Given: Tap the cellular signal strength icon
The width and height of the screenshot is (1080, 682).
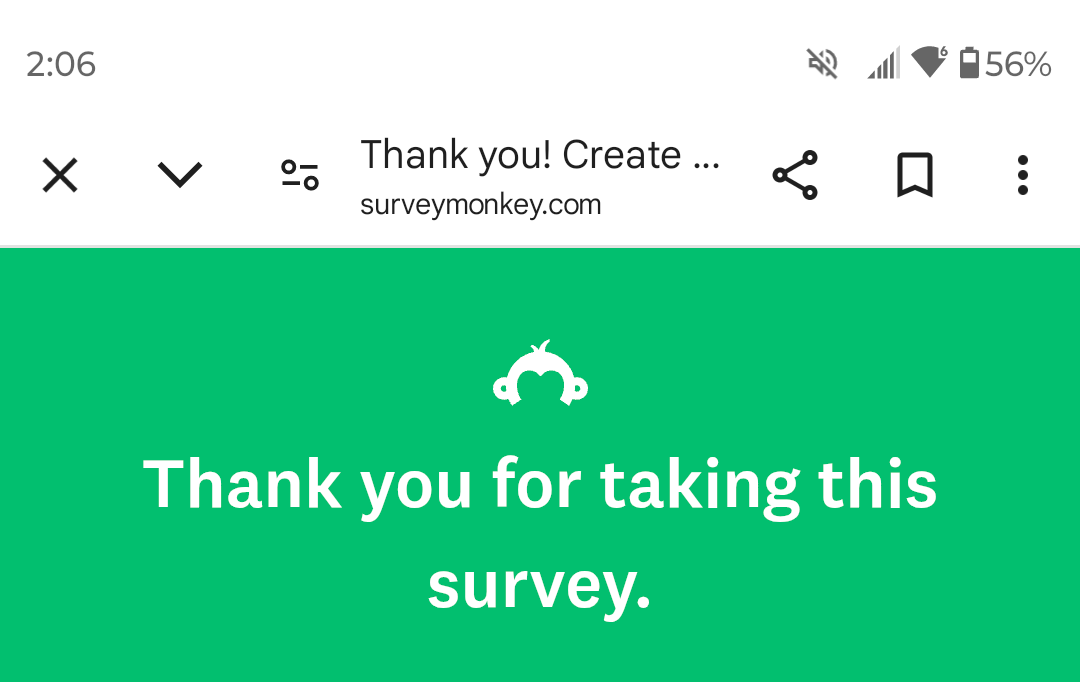Looking at the screenshot, I should tap(883, 64).
